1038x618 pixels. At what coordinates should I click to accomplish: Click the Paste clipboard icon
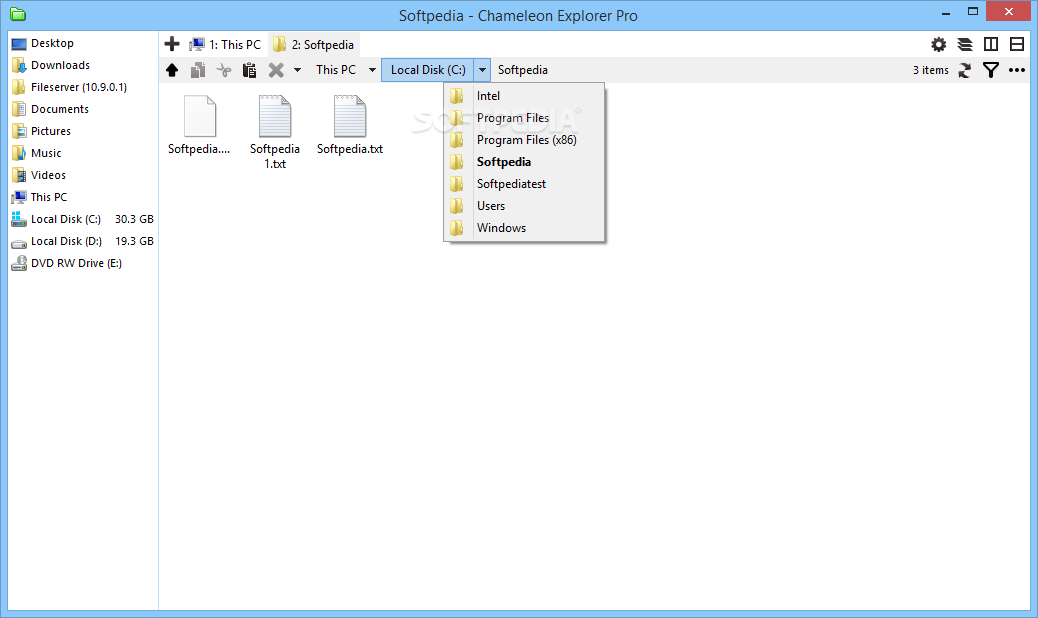(x=250, y=69)
